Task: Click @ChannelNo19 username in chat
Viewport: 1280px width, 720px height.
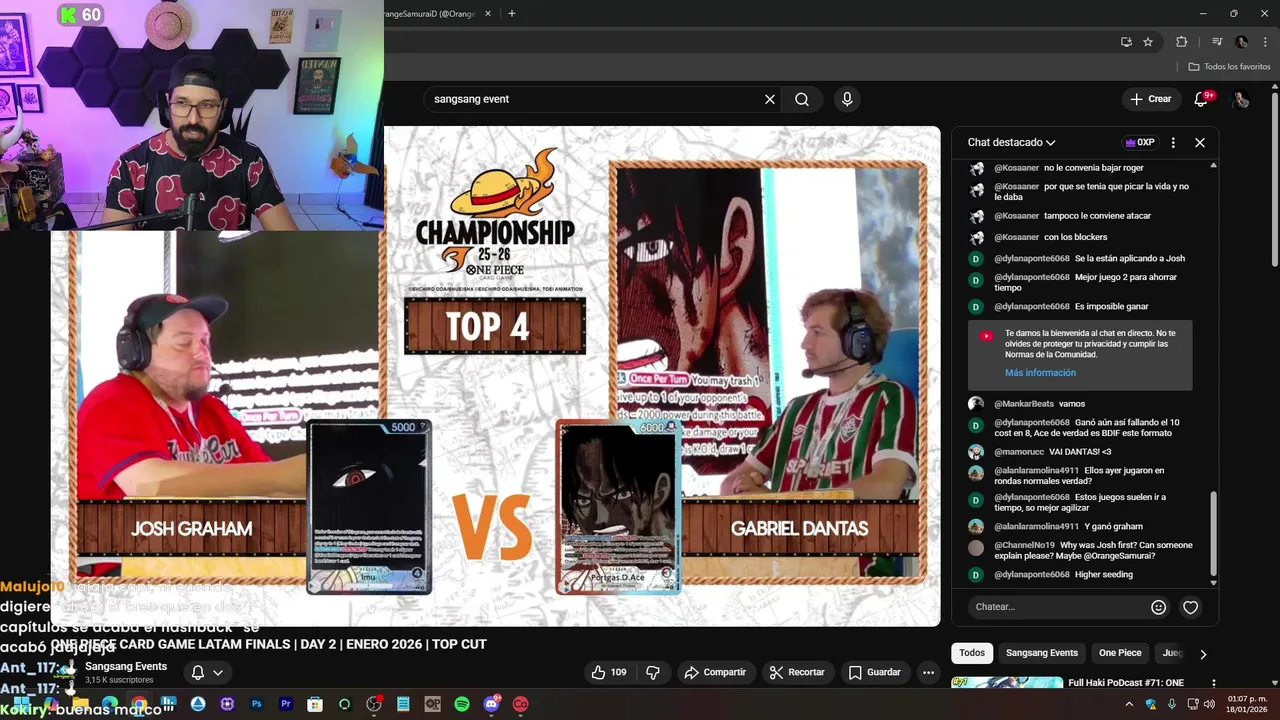Action: coord(1024,545)
